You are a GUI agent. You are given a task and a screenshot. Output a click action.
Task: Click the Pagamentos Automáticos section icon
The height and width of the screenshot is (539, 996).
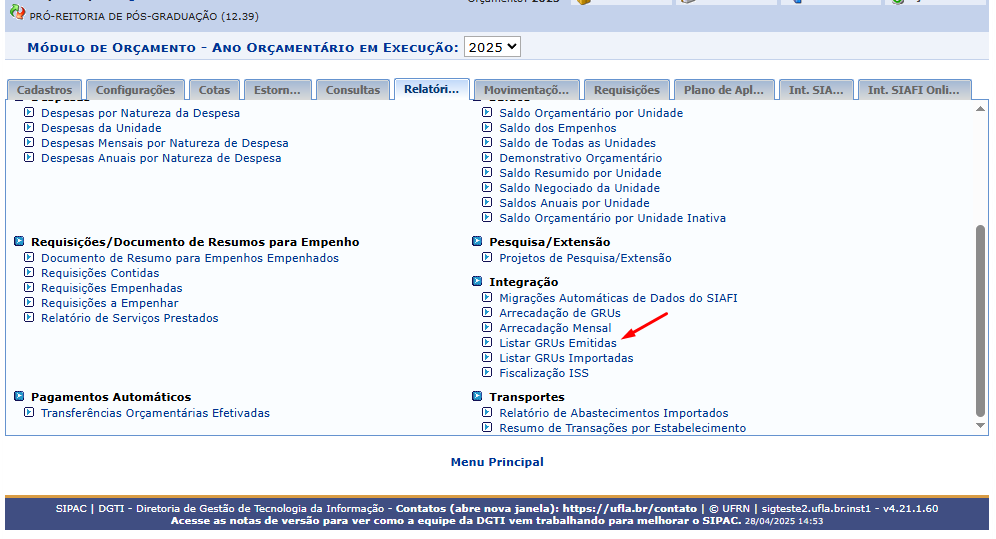pos(19,396)
